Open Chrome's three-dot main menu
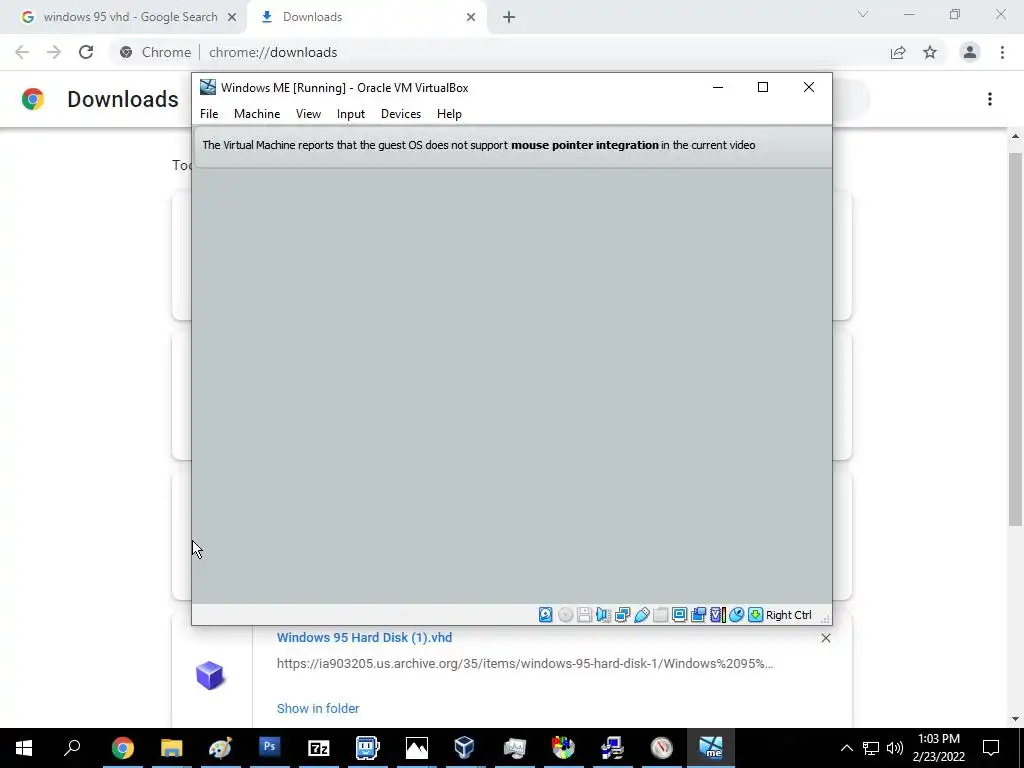Screen dimensions: 1024x768 1002,52
